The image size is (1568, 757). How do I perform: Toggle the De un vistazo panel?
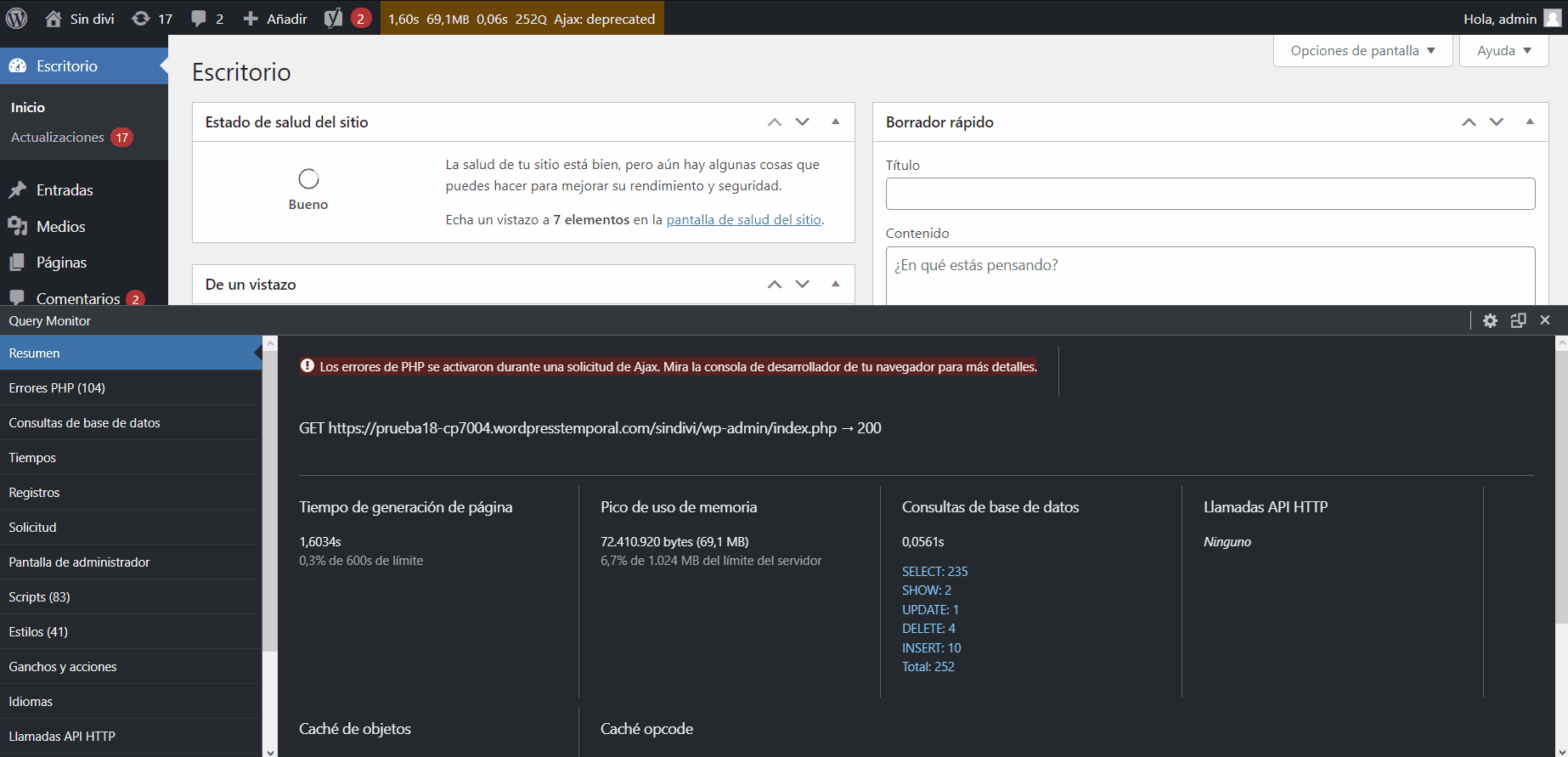pos(836,285)
